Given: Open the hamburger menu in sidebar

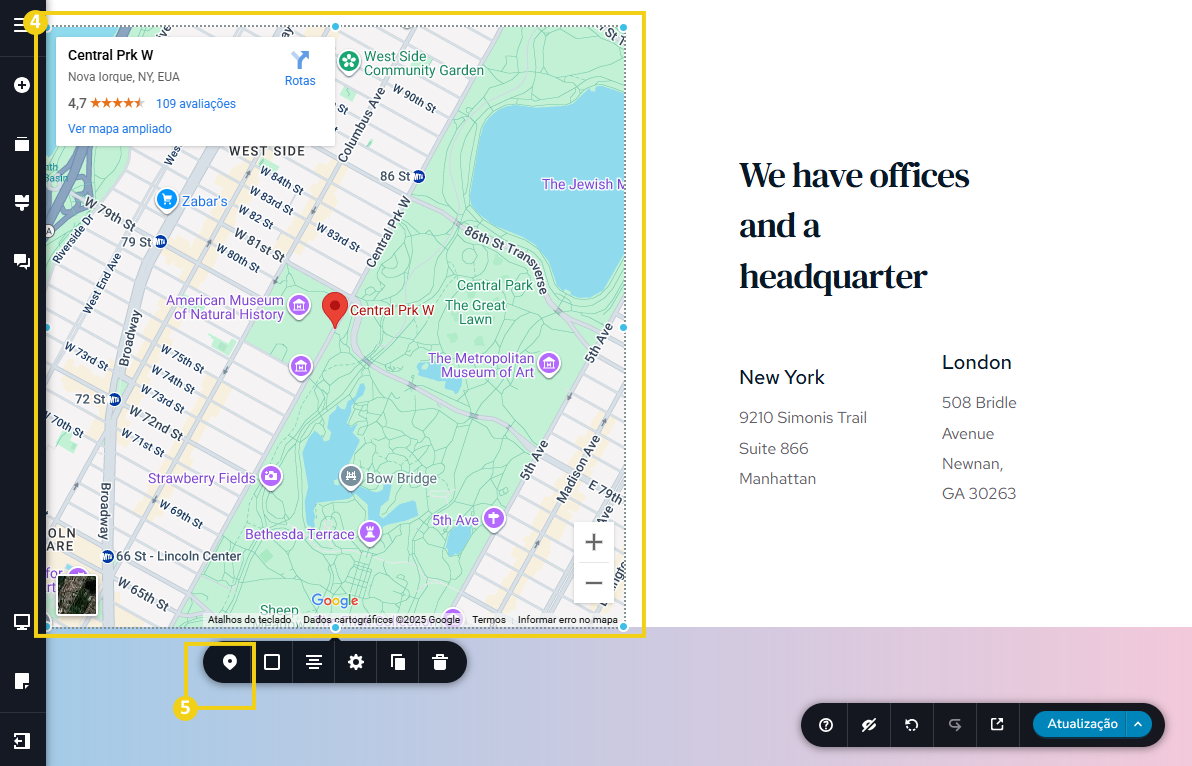Looking at the screenshot, I should tap(21, 25).
